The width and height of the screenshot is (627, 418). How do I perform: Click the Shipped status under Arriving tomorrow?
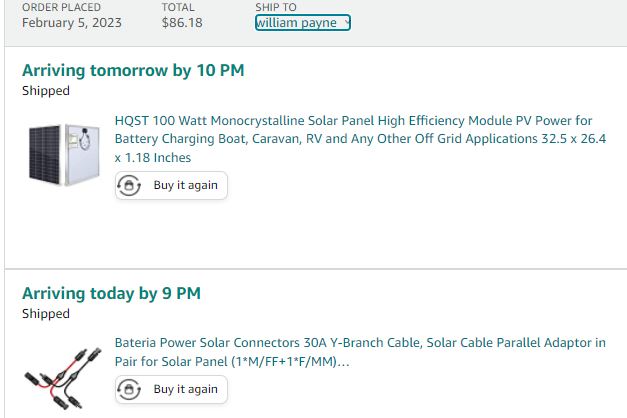point(46,91)
